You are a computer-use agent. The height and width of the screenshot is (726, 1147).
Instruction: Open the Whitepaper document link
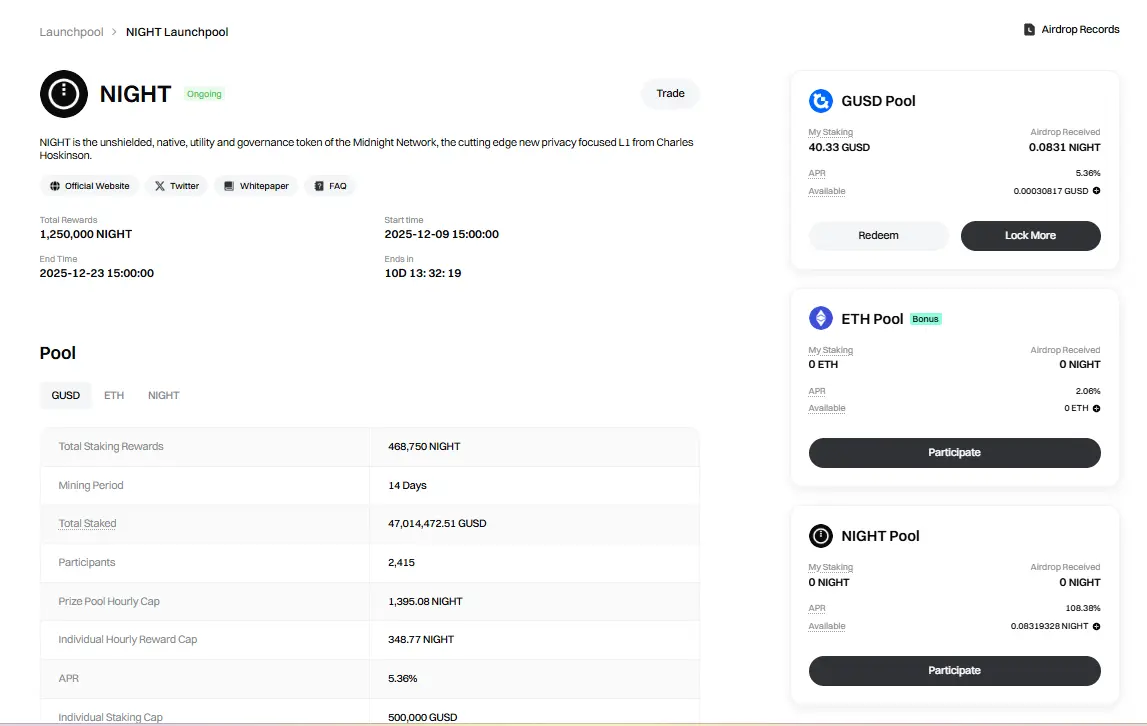coord(256,186)
